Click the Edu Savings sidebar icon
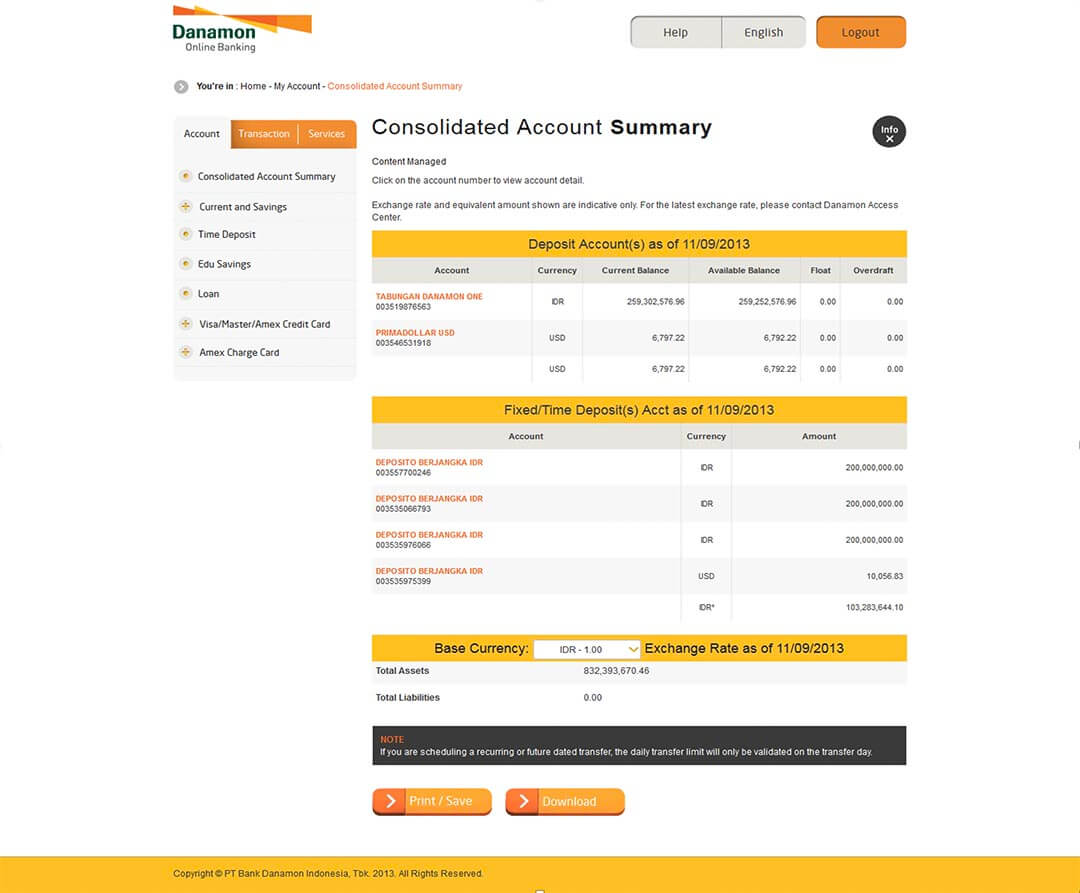The image size is (1080, 893). 186,264
